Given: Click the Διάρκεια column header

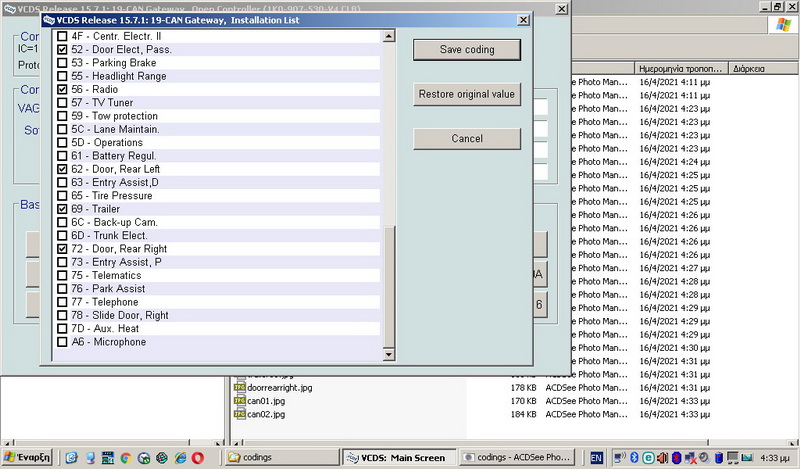Looking at the screenshot, I should point(763,68).
